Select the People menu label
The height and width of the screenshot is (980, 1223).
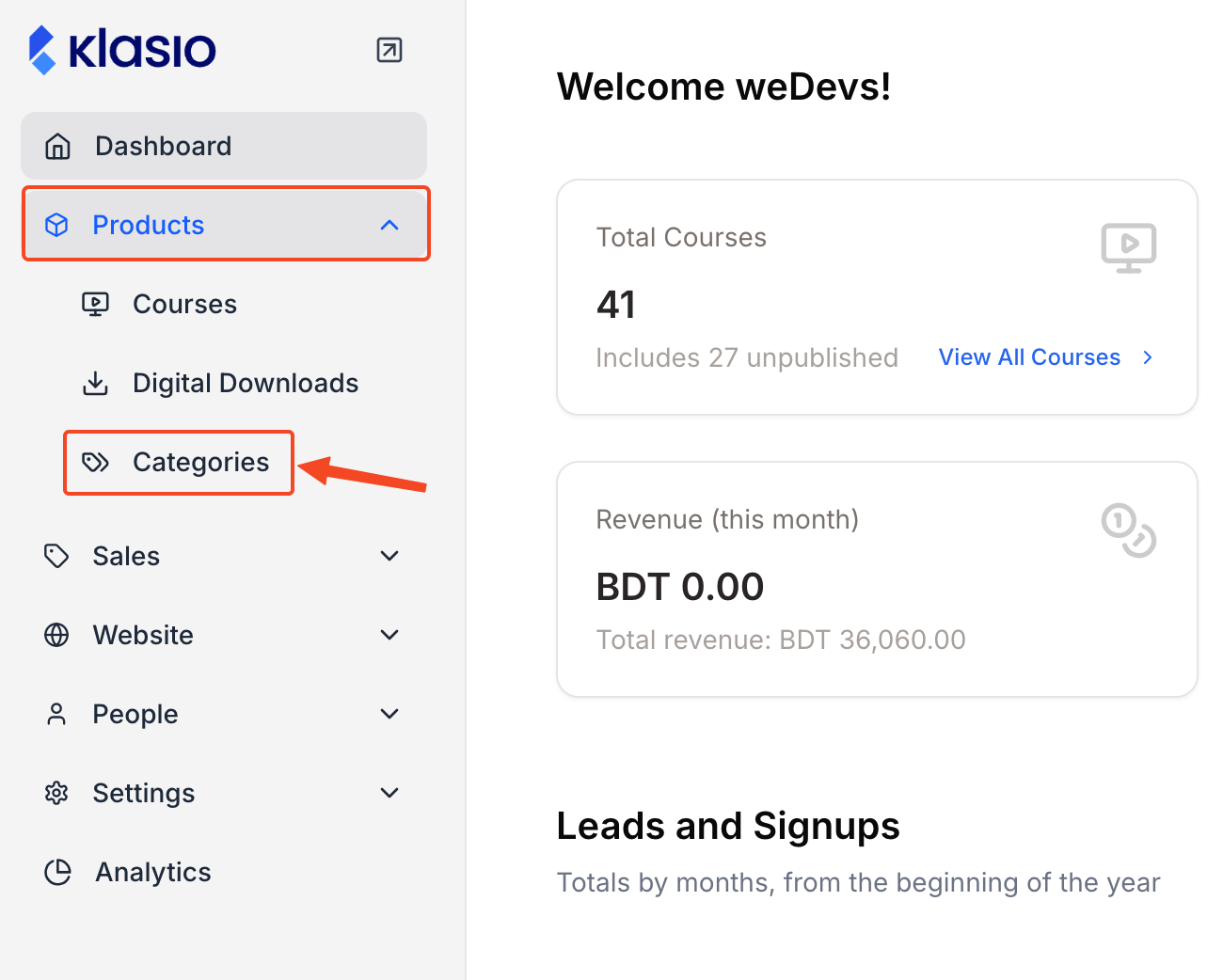point(135,714)
